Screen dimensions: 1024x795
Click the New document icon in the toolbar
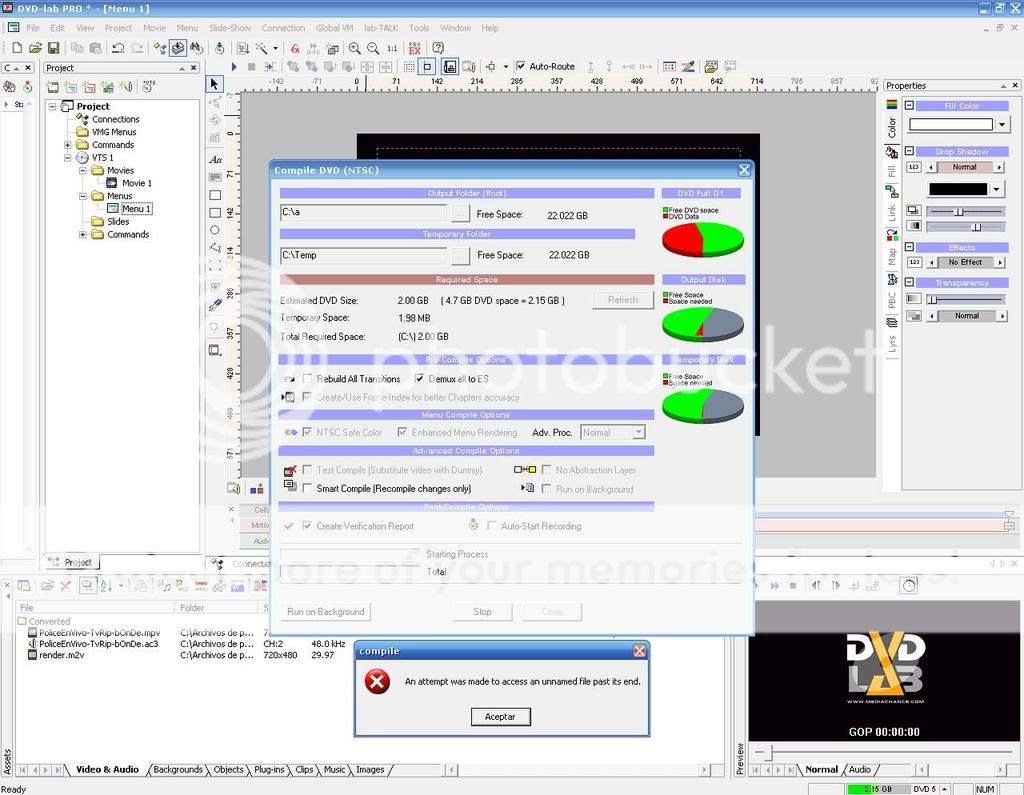[17, 48]
